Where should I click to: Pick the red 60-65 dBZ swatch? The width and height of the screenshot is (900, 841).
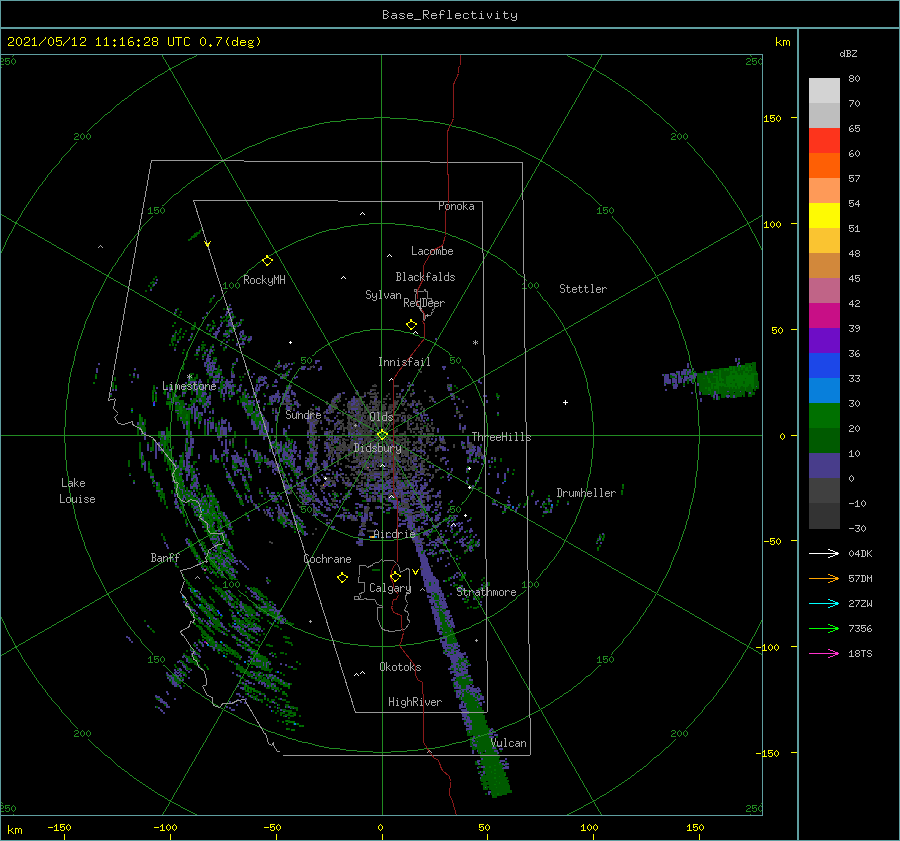coord(824,141)
